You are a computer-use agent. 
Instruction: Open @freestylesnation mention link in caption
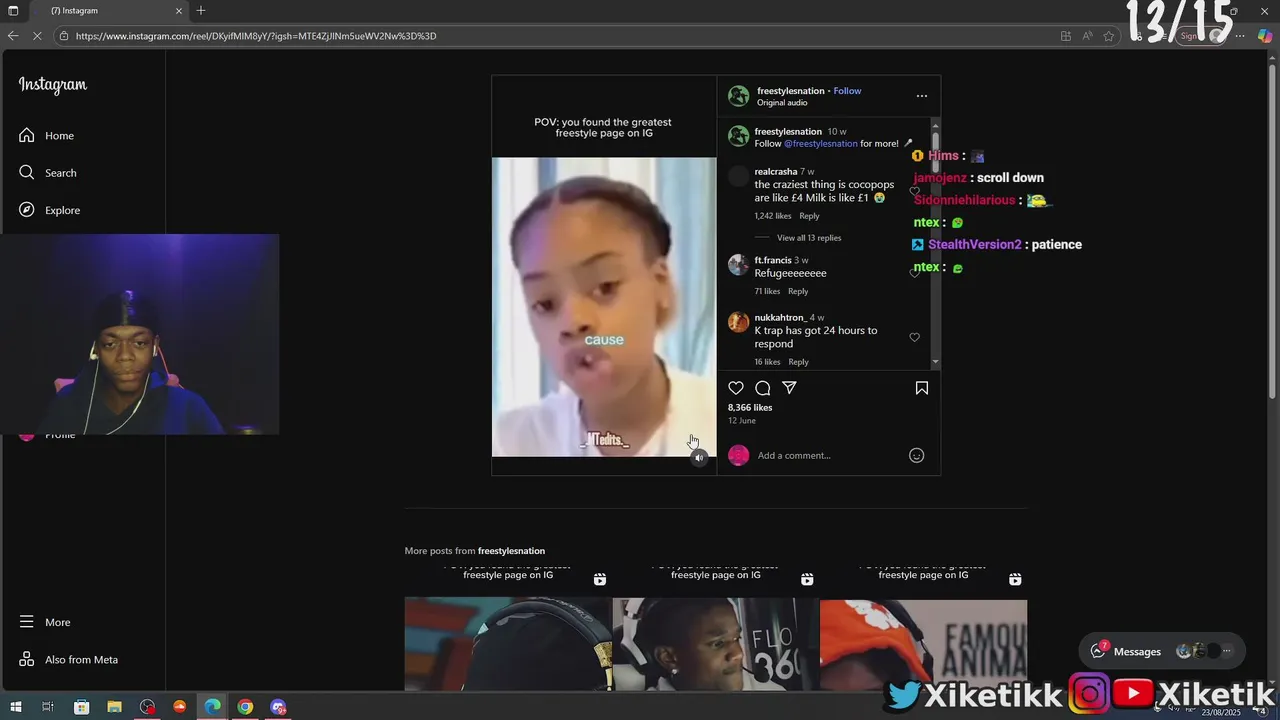tap(820, 144)
